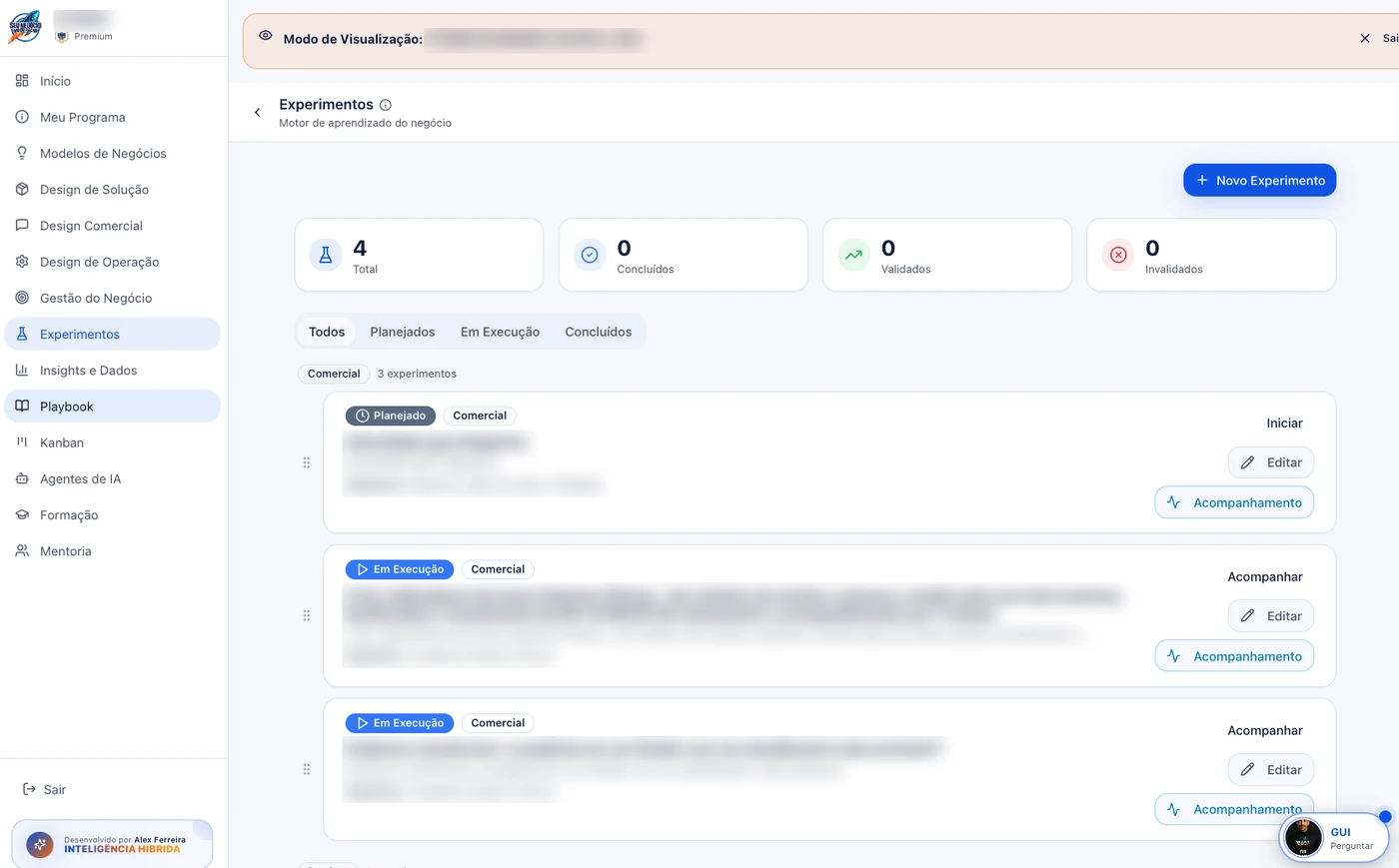The image size is (1399, 868).
Task: Open the GUI Perguntar chat widget
Action: point(1334,837)
